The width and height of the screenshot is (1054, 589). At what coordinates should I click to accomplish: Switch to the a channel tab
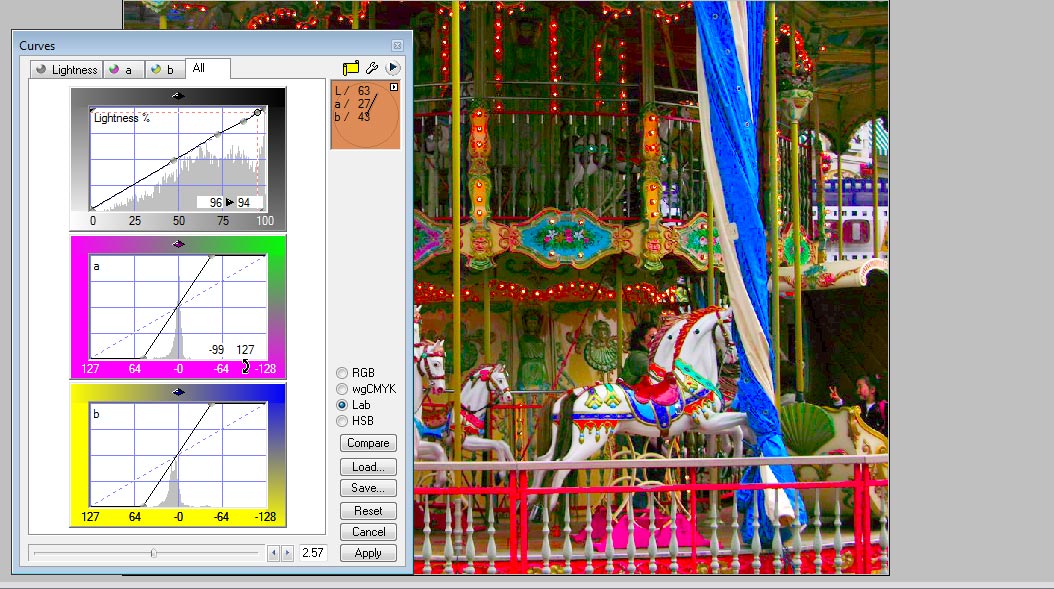tap(123, 69)
